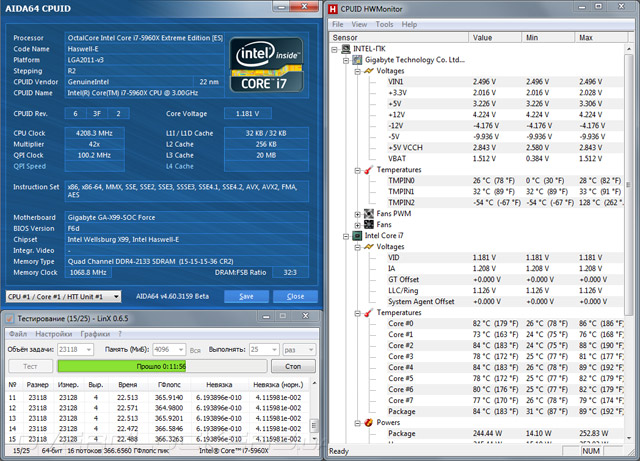The width and height of the screenshot is (640, 461).
Task: Click Save in AIDA64 CPUID
Action: (246, 296)
